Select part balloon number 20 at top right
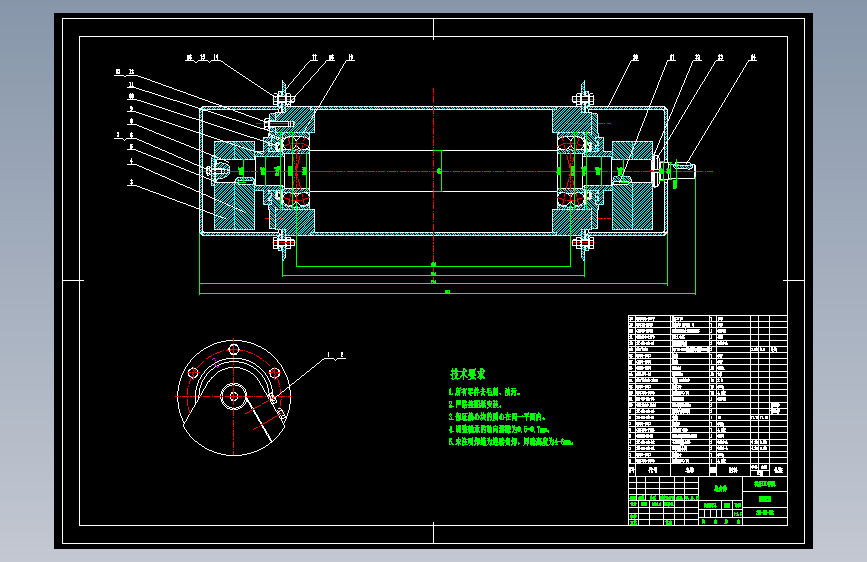Image resolution: width=867 pixels, height=562 pixels. pos(635,58)
